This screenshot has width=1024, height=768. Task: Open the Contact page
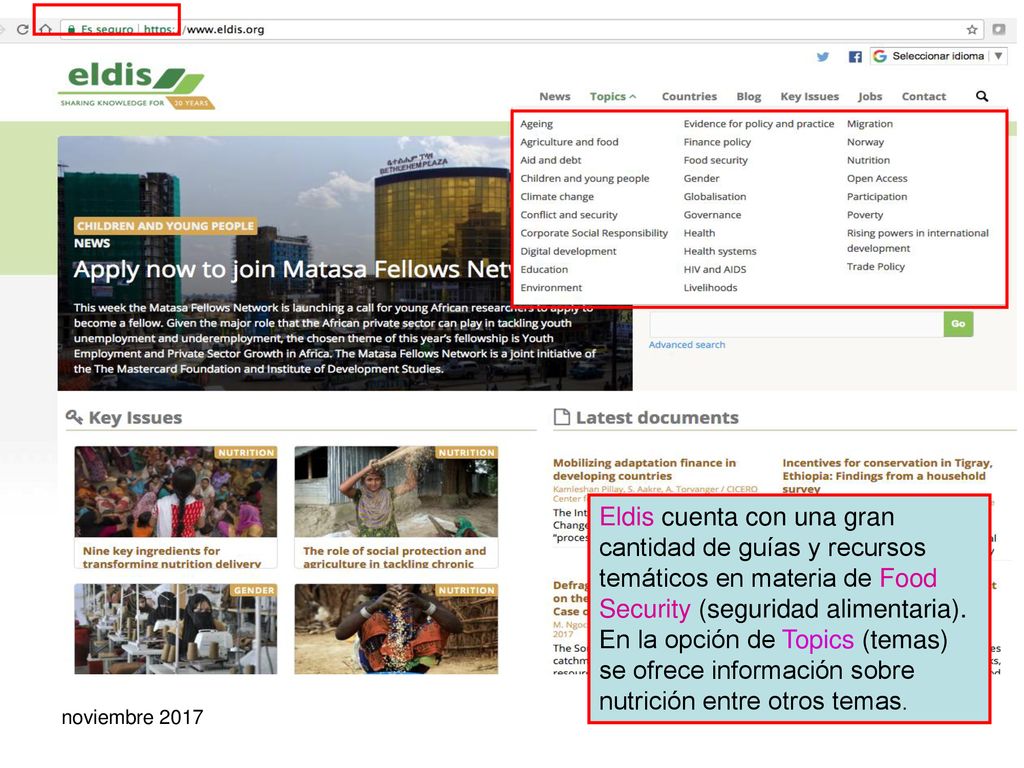point(923,97)
